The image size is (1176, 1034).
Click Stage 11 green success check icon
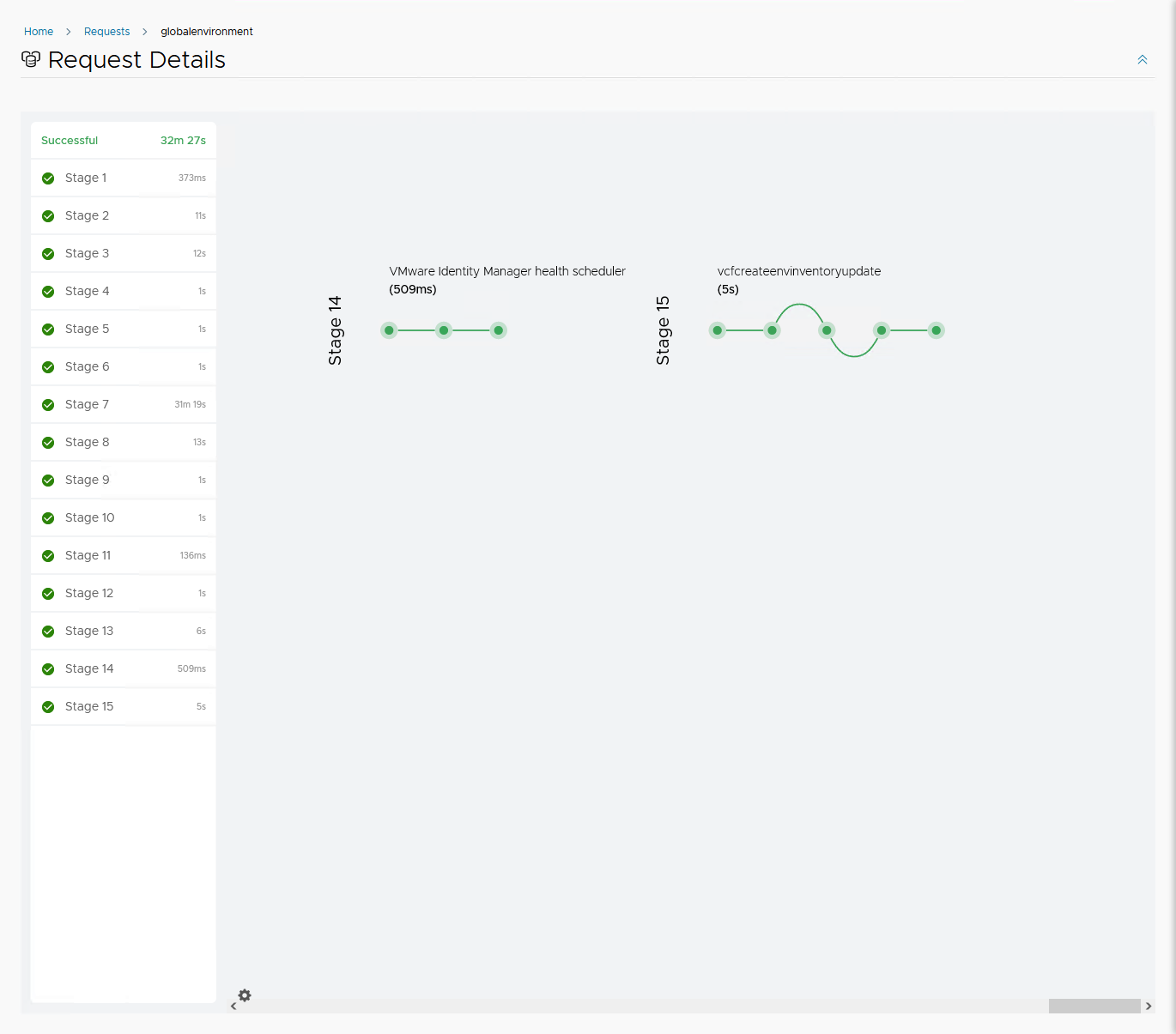click(48, 556)
